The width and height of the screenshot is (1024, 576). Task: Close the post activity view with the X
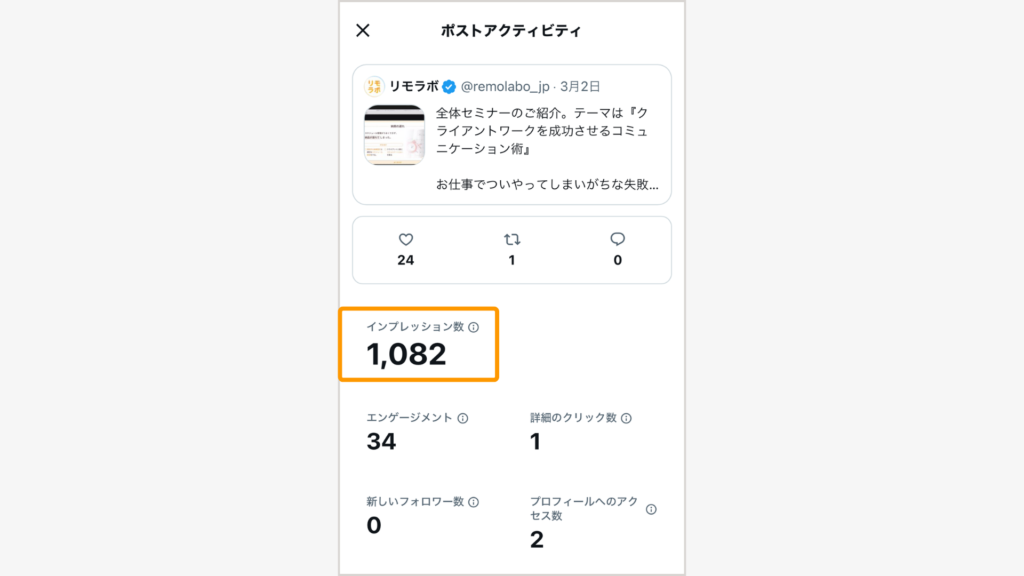coord(362,31)
